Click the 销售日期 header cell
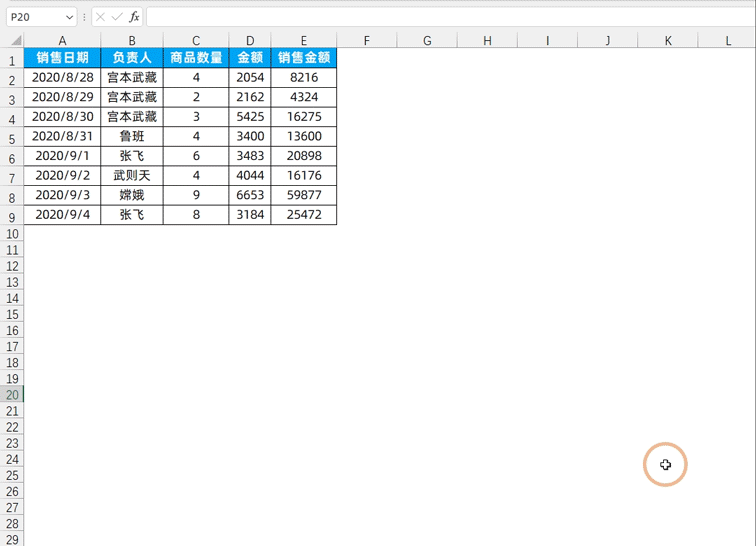The height and width of the screenshot is (546, 756). click(x=62, y=58)
